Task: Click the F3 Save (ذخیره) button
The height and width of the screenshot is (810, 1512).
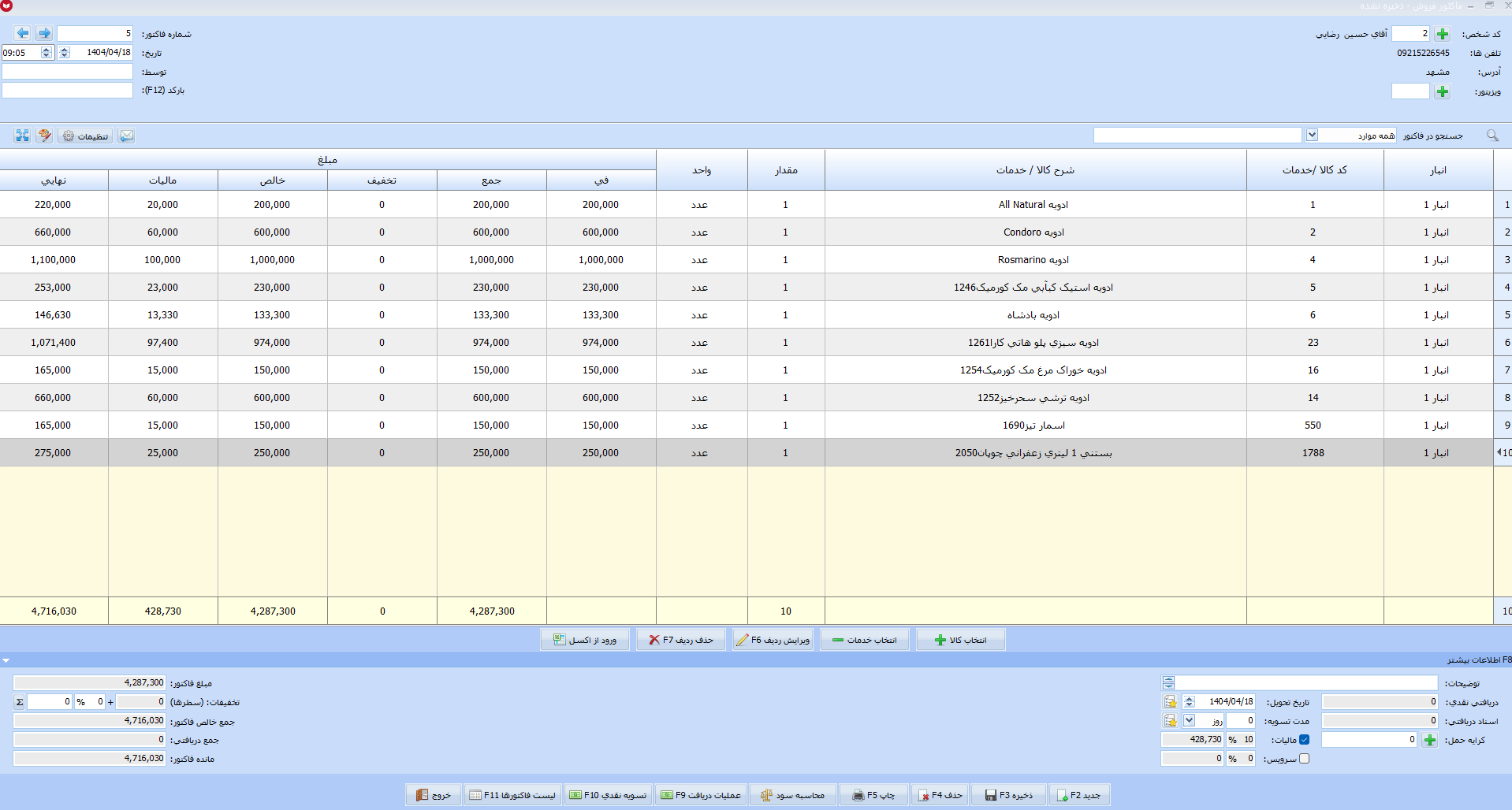Action: (1009, 795)
